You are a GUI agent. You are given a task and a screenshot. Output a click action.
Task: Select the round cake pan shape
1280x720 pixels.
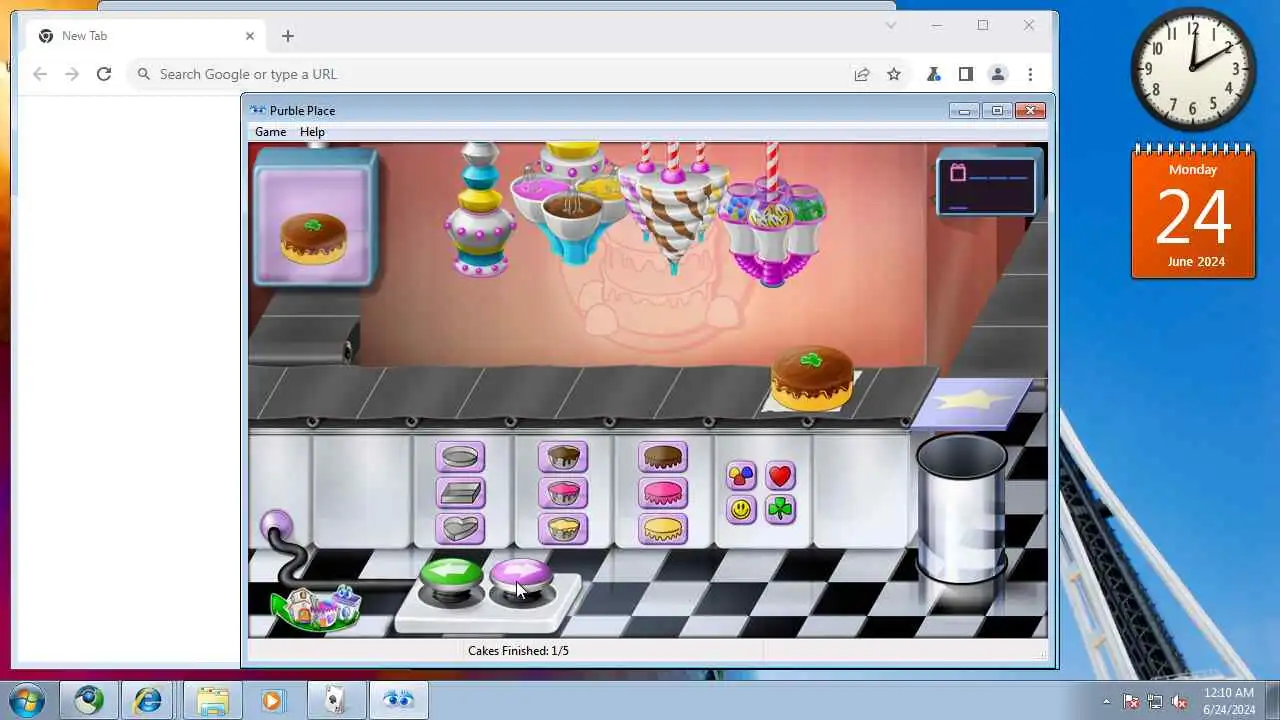(460, 457)
